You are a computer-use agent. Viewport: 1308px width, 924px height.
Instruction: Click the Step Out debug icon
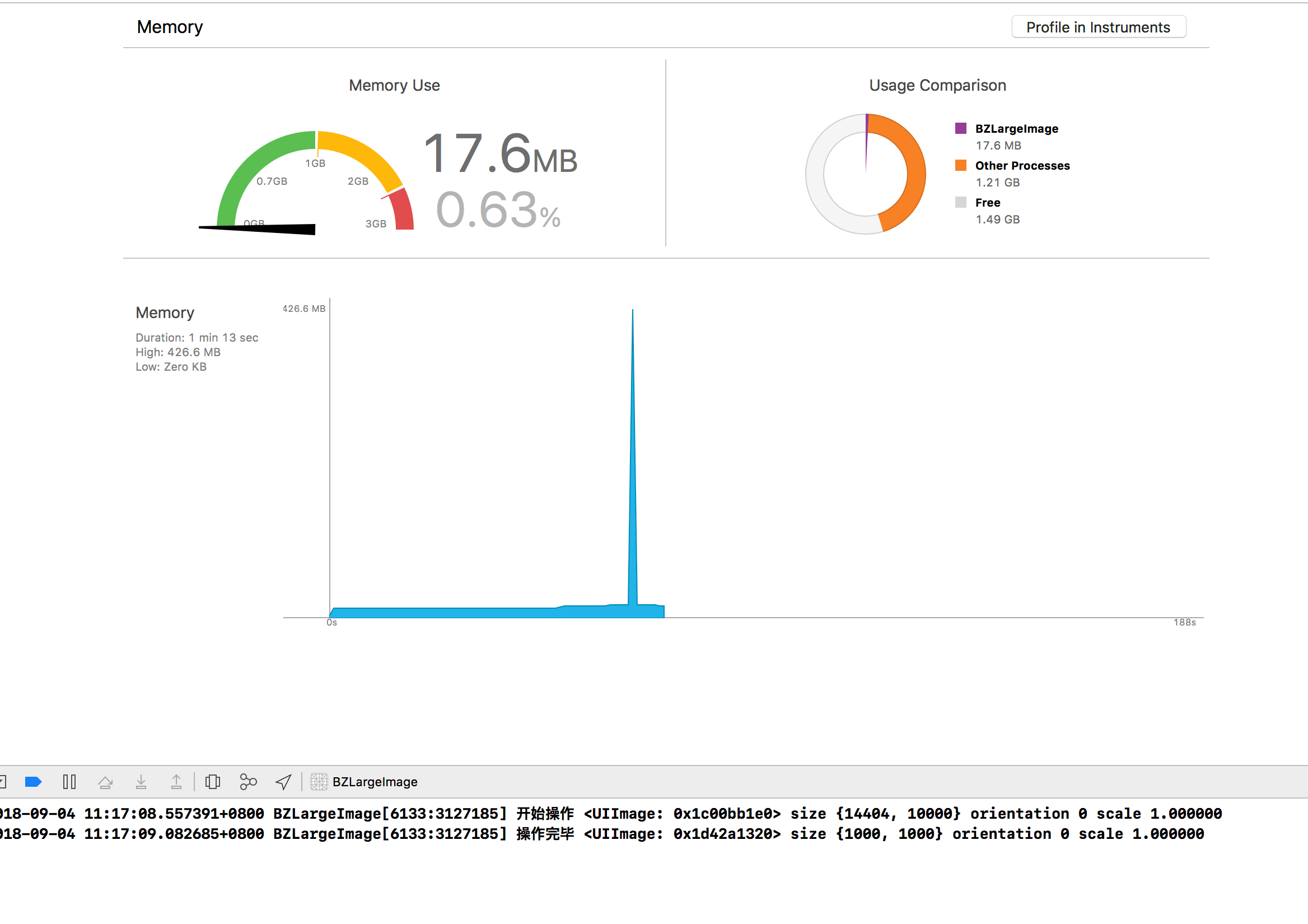[x=176, y=782]
